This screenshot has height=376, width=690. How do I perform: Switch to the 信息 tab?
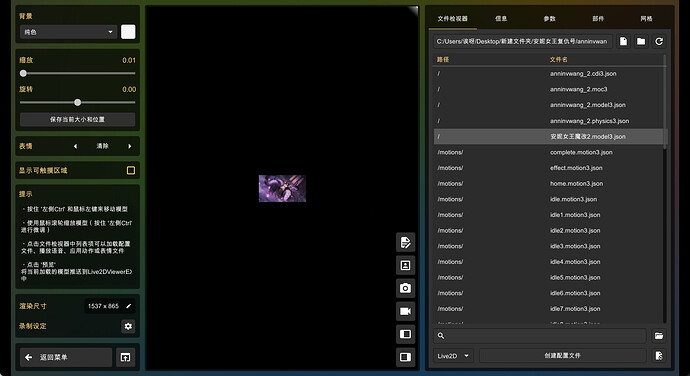pyautogui.click(x=501, y=18)
